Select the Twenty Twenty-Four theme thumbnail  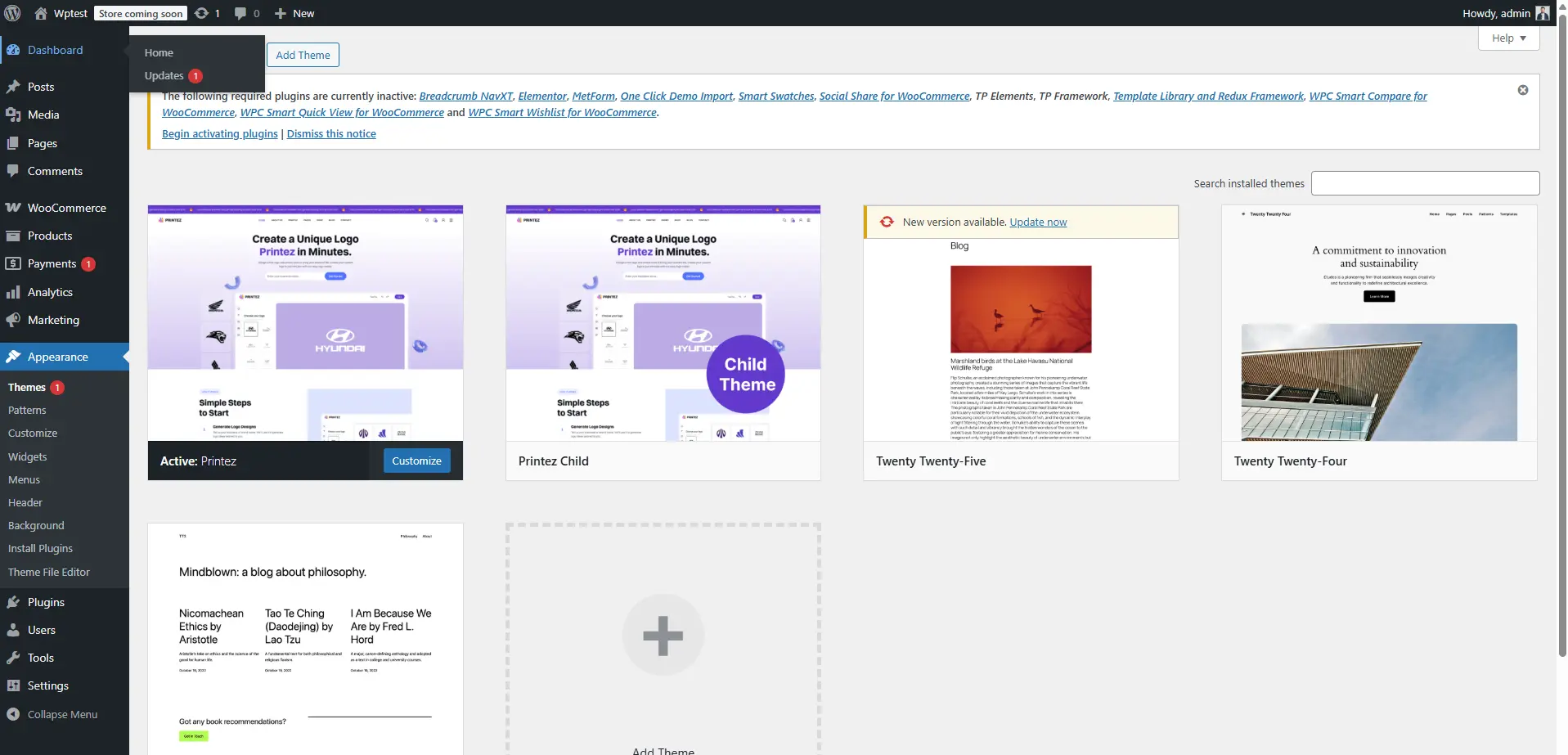(1378, 323)
